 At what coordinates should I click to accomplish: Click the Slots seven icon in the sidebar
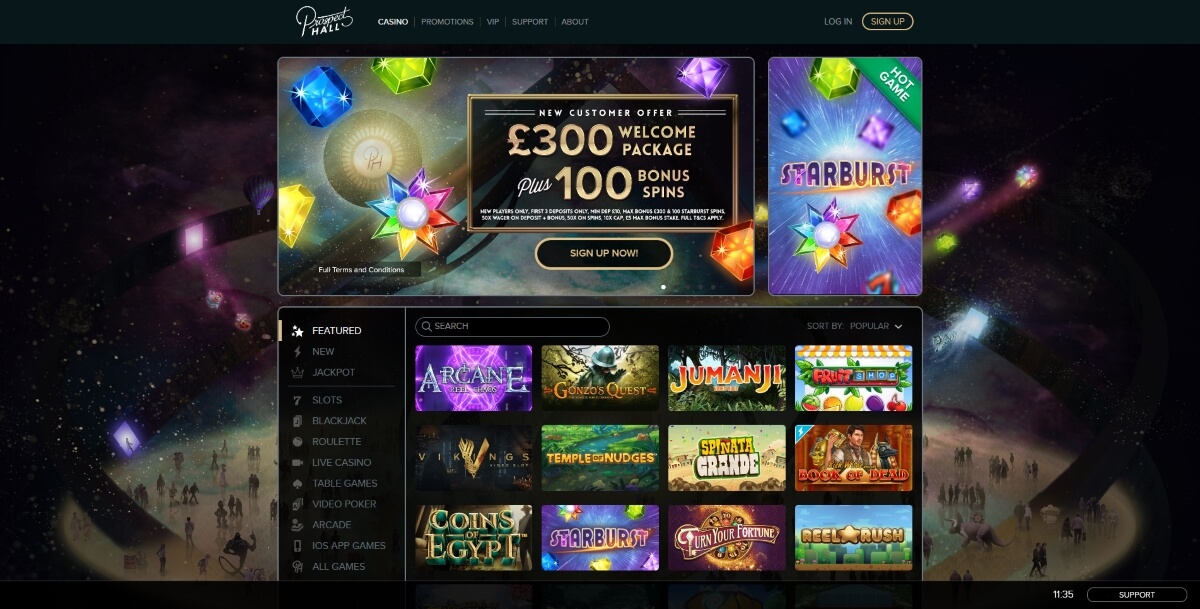(297, 400)
